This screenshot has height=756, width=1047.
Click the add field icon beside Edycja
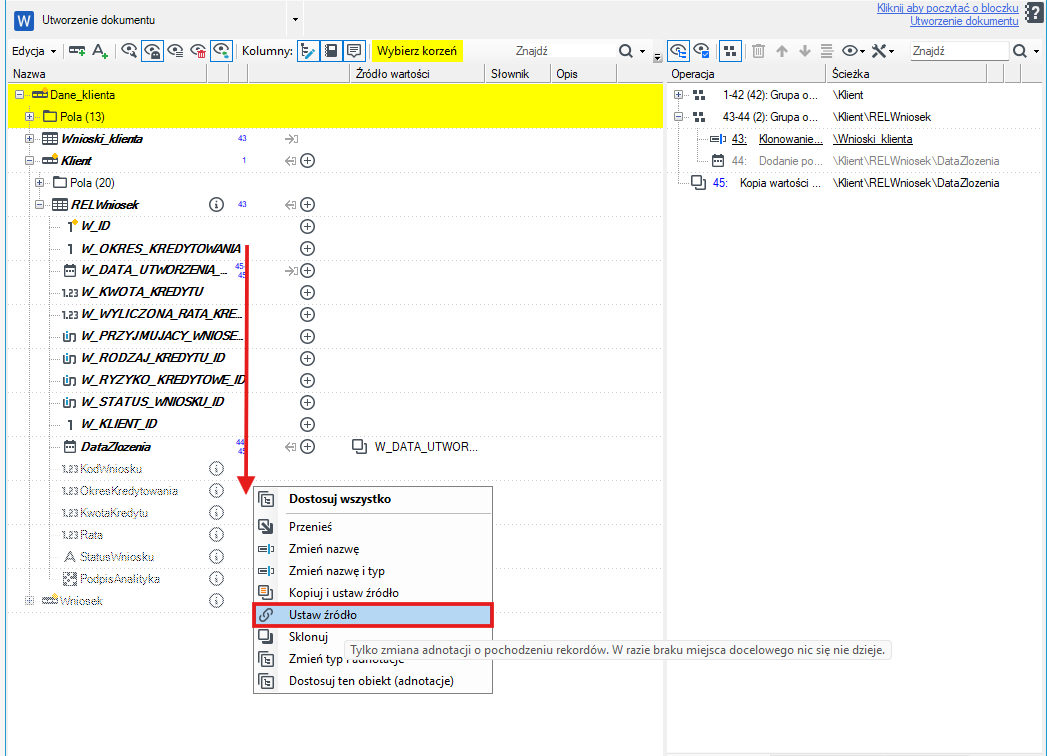pos(77,51)
